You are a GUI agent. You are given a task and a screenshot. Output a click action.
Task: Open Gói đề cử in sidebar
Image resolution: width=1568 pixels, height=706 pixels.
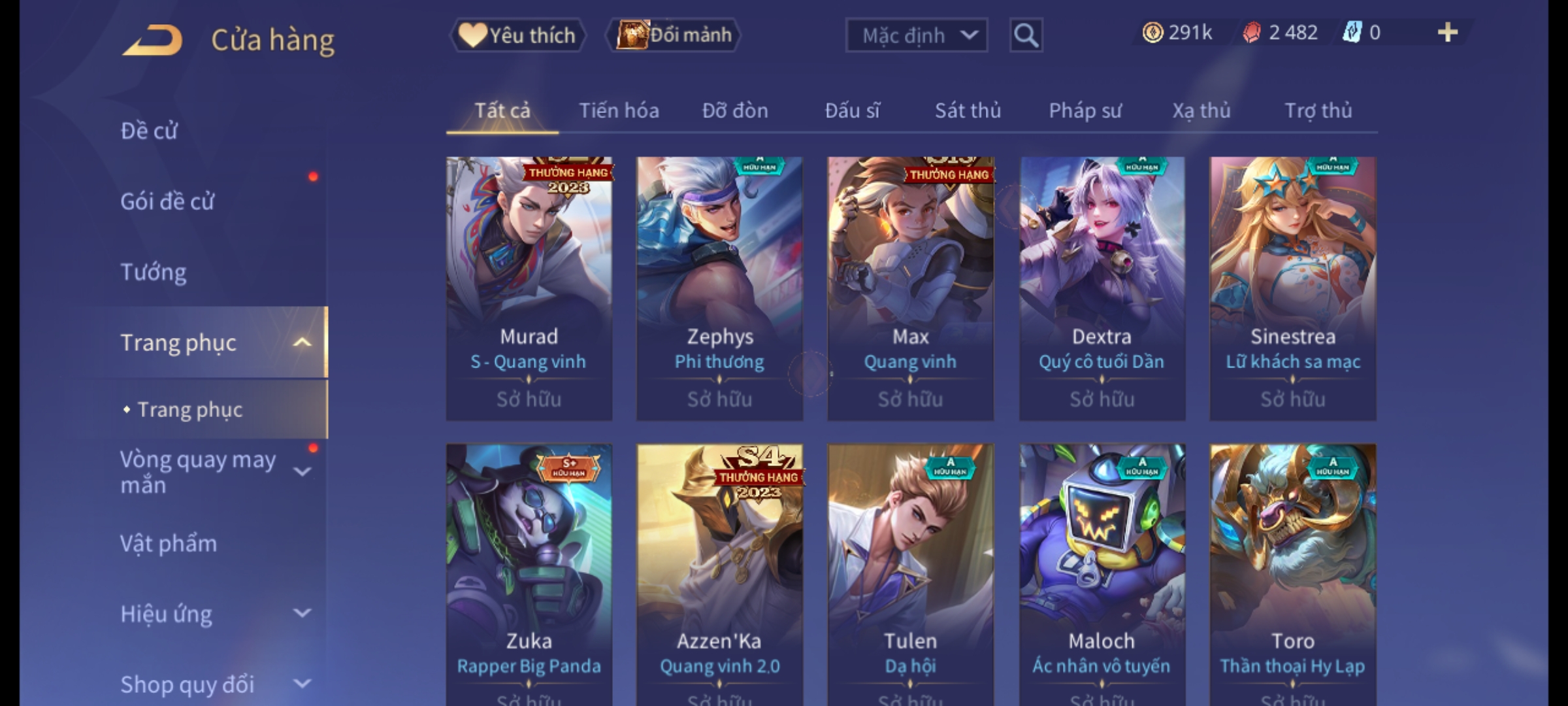pos(167,201)
